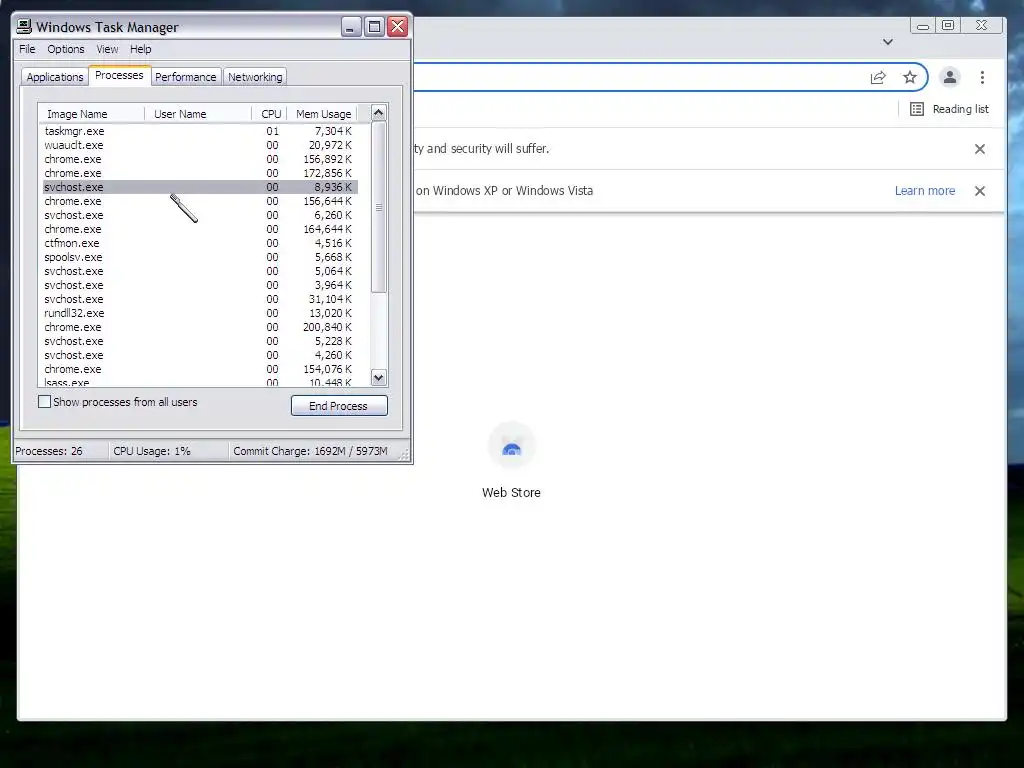Select chrome.exe using 154,076 K
This screenshot has height=768, width=1024.
[200, 370]
